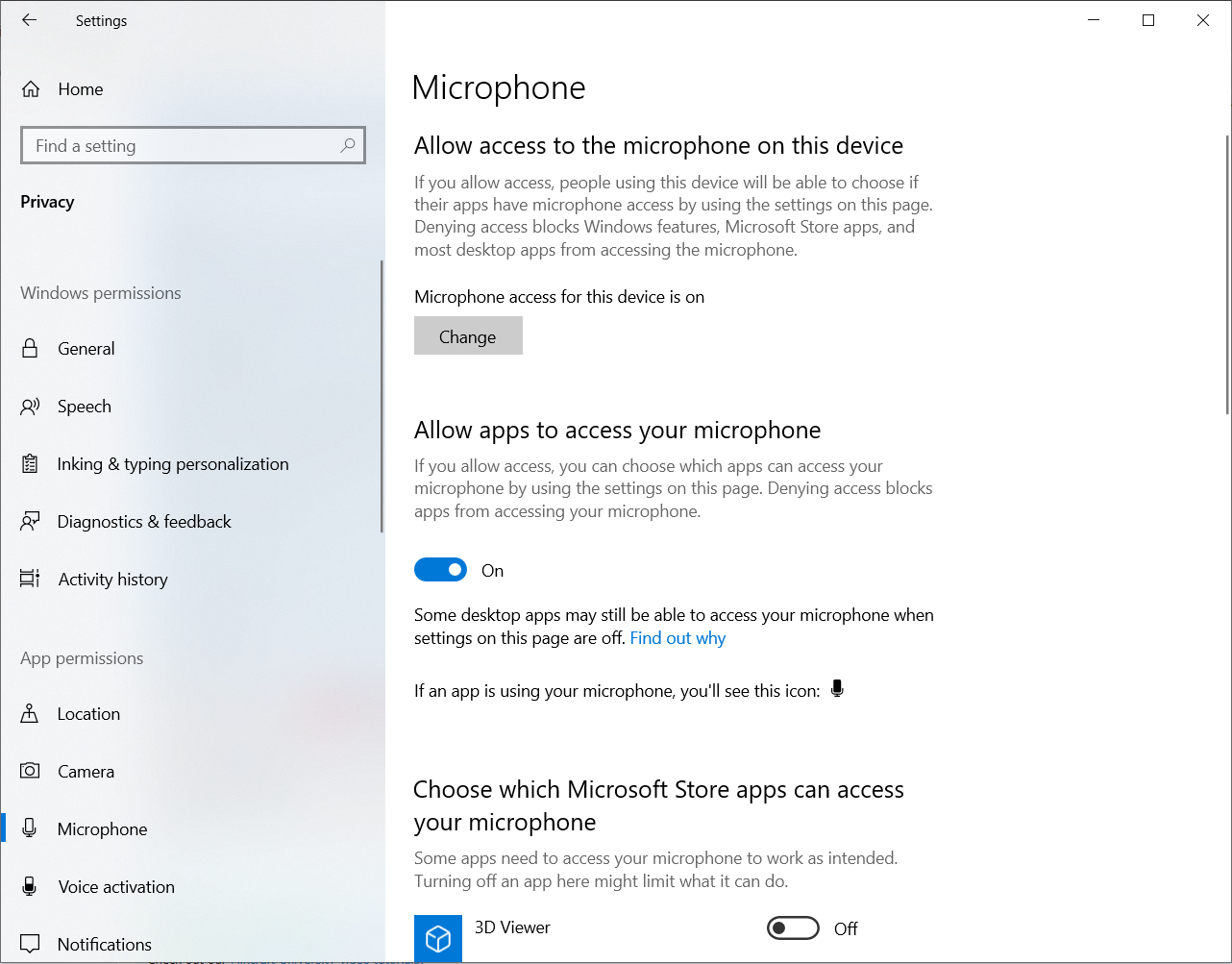Click the 3D Viewer app name
Screen dimensions: 1232x964
512,927
